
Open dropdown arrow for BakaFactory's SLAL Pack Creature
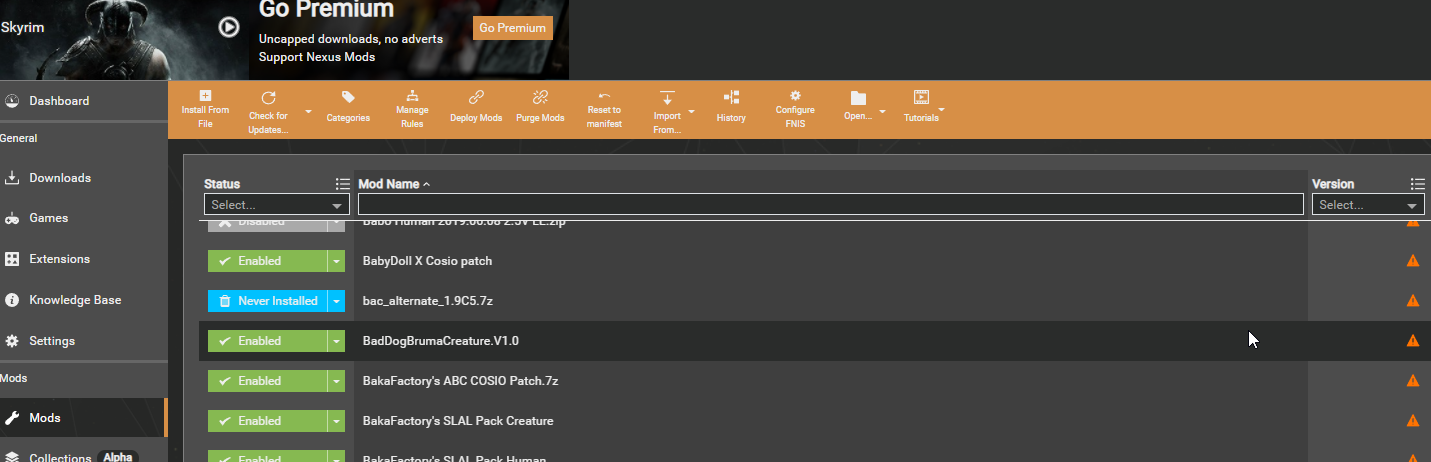pos(336,421)
